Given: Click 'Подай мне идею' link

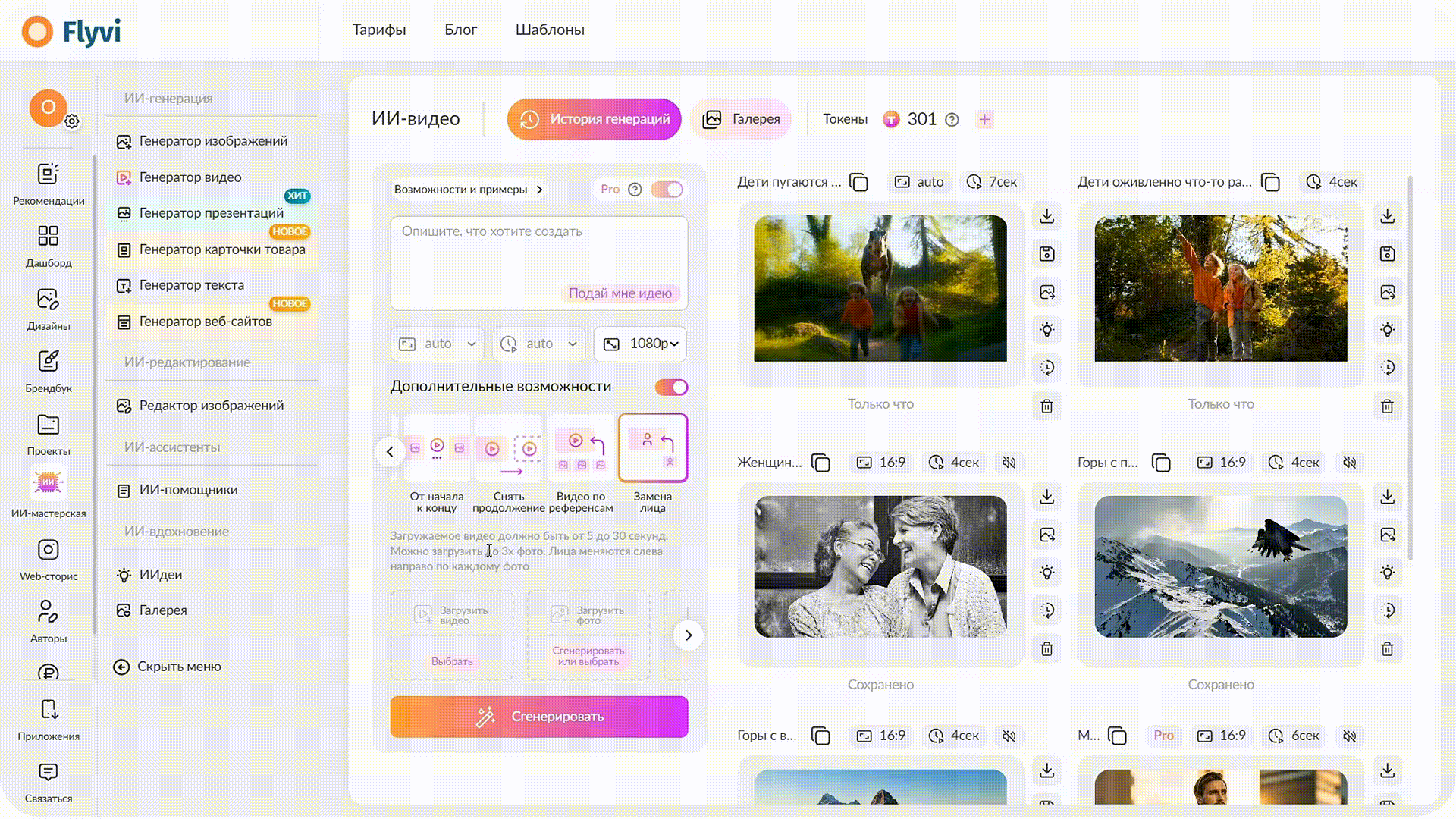Looking at the screenshot, I should [x=620, y=293].
